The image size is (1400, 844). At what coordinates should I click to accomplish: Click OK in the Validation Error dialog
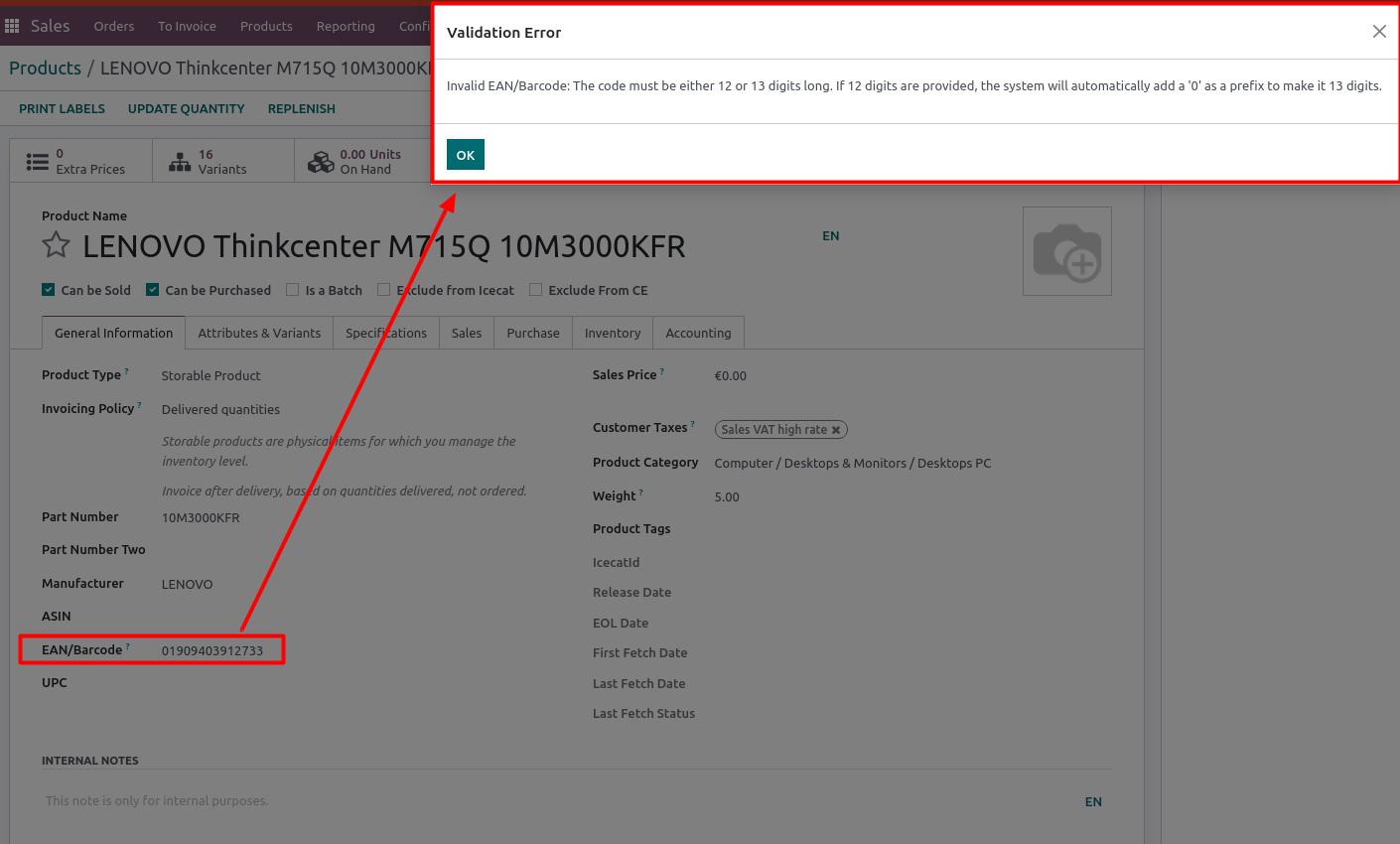point(466,155)
